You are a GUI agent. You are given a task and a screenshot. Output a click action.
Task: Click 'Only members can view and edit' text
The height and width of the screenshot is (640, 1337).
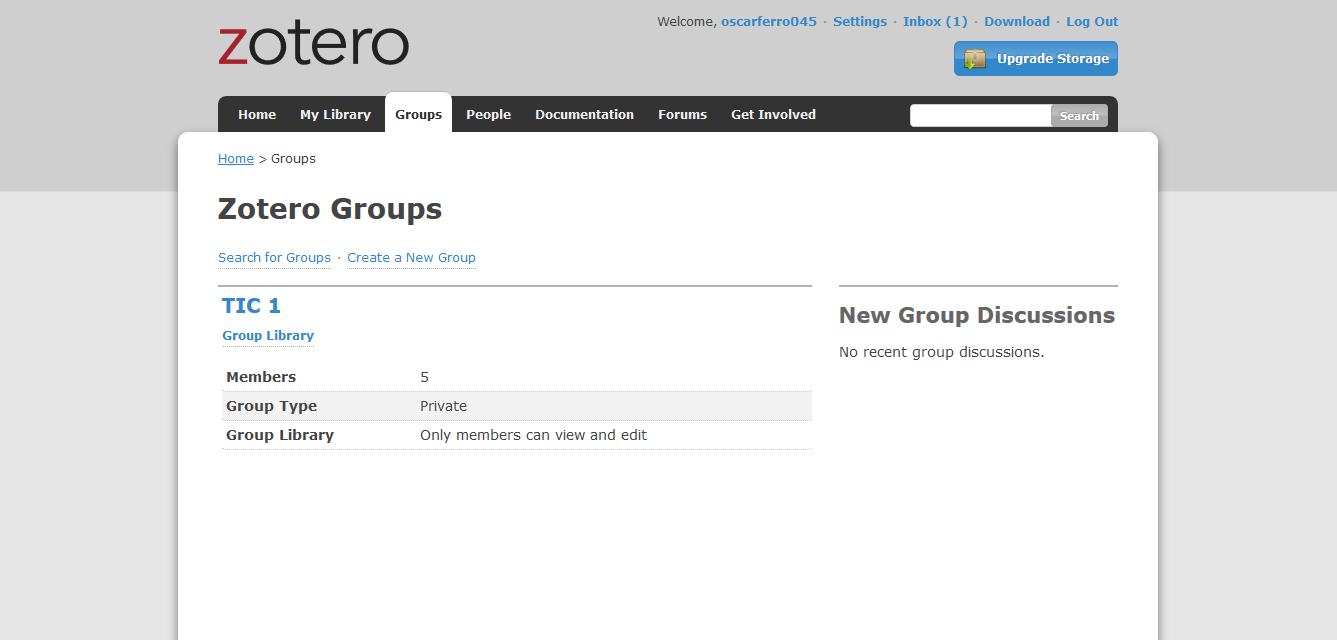pyautogui.click(x=533, y=435)
